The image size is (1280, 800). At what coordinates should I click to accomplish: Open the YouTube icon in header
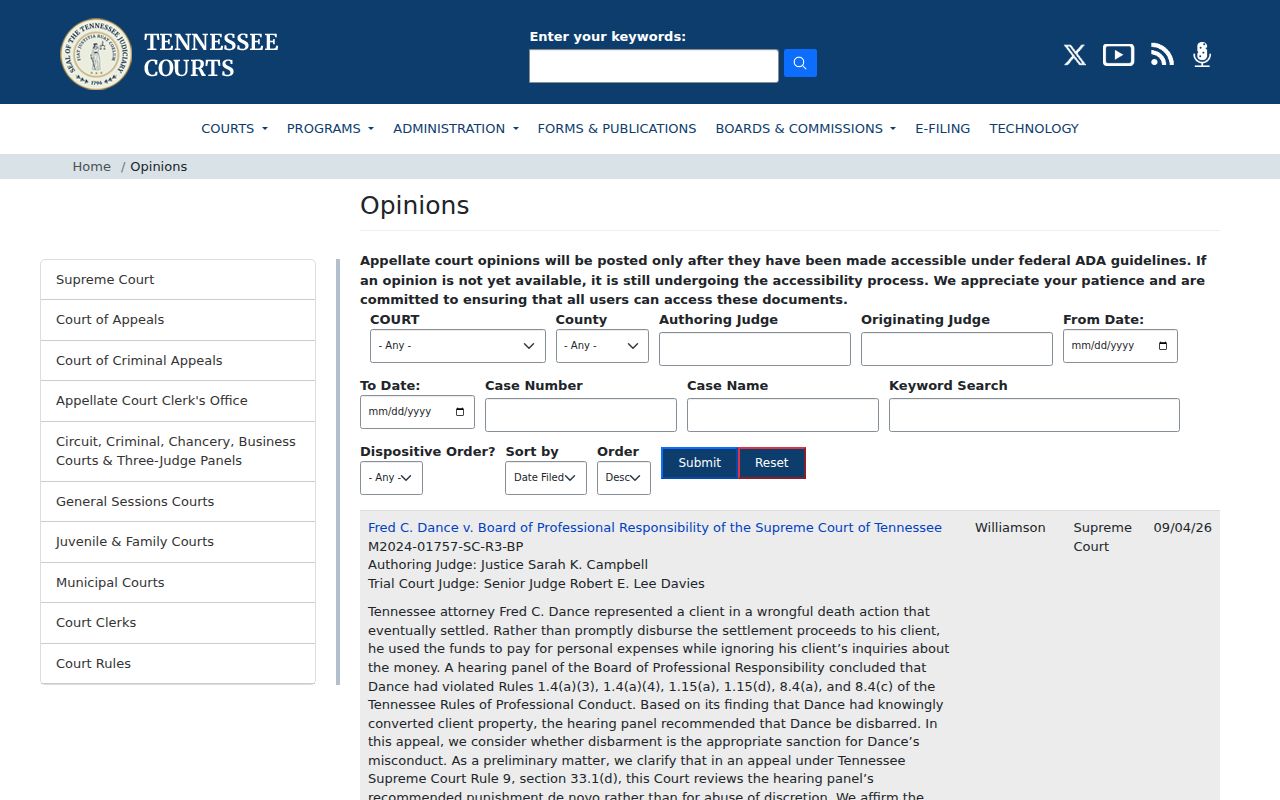click(1118, 55)
